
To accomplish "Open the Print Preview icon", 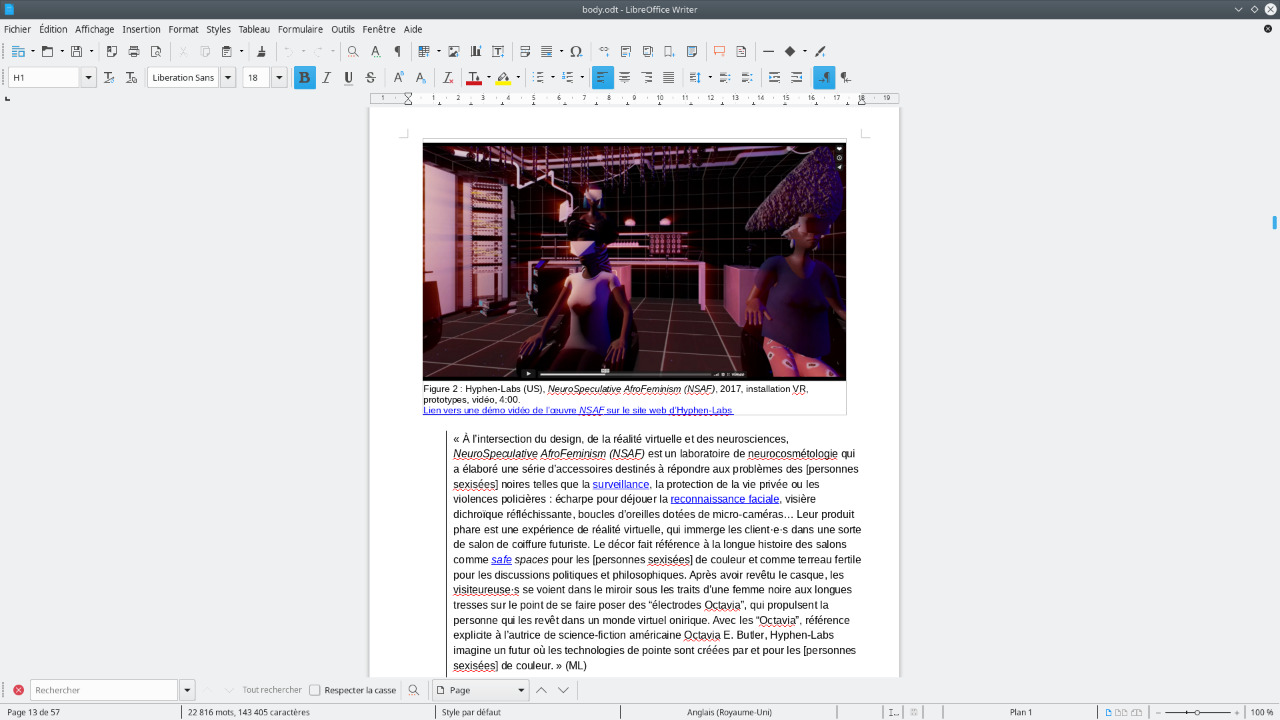I will [x=156, y=51].
